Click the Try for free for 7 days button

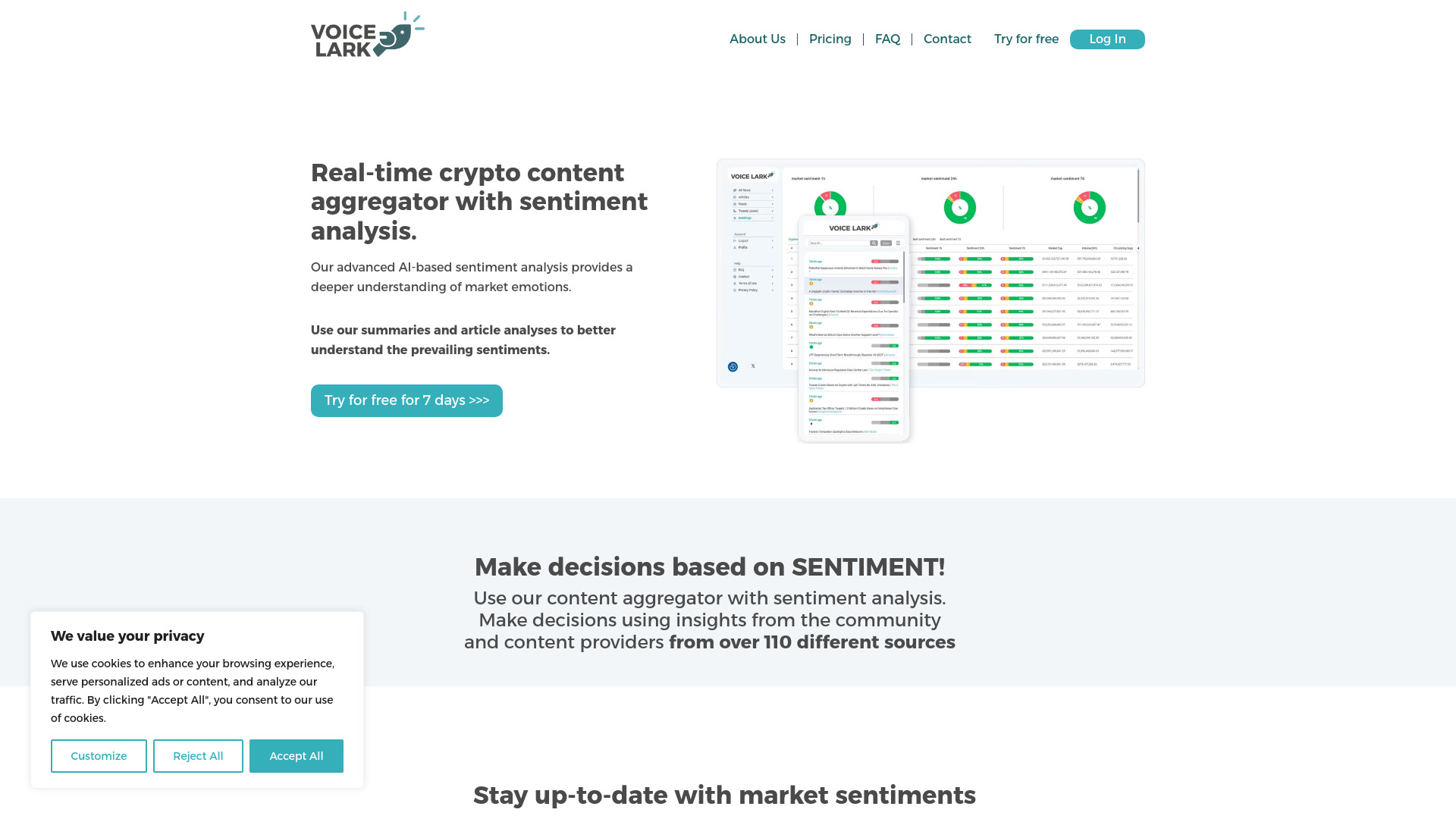[x=406, y=400]
